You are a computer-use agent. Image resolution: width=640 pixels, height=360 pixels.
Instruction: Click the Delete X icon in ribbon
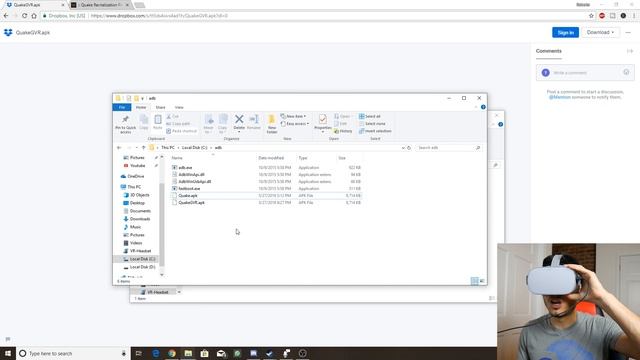pyautogui.click(x=239, y=119)
